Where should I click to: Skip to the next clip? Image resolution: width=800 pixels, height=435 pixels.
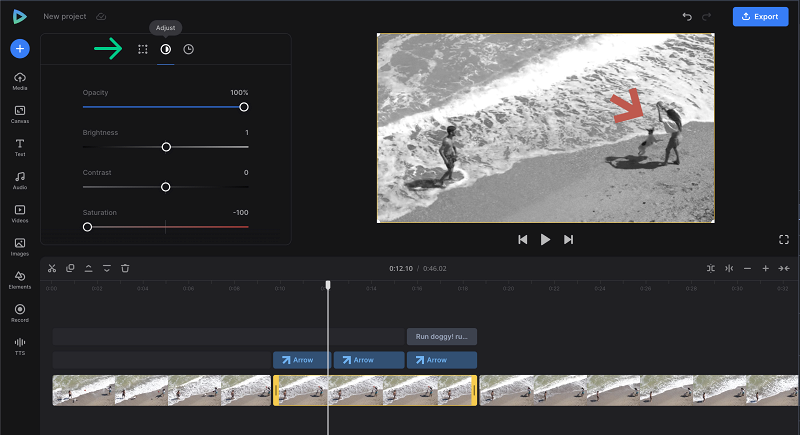[568, 240]
